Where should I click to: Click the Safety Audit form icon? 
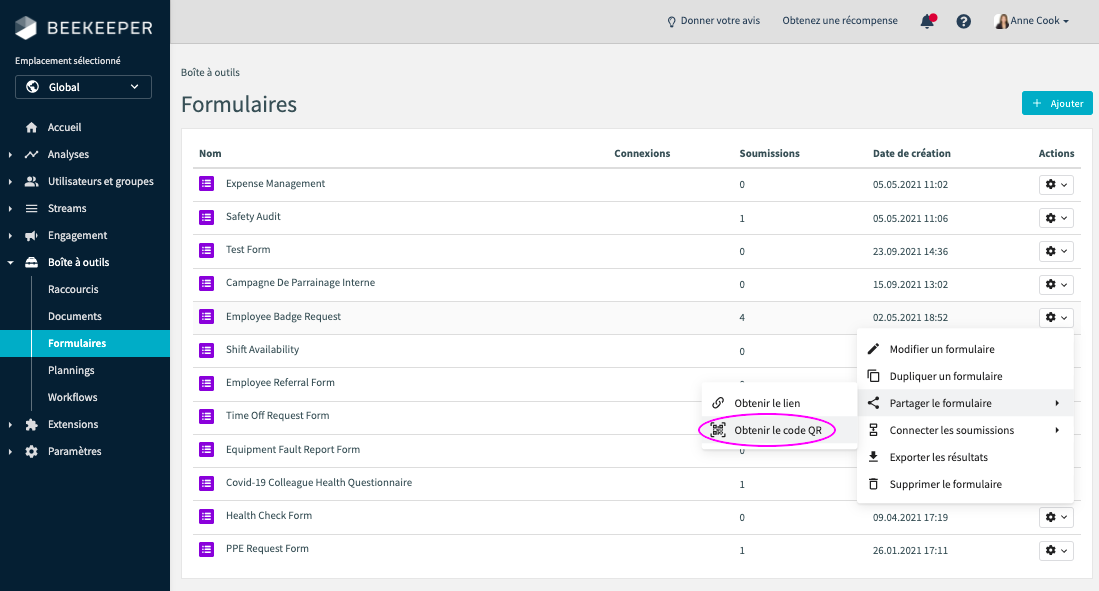point(207,217)
